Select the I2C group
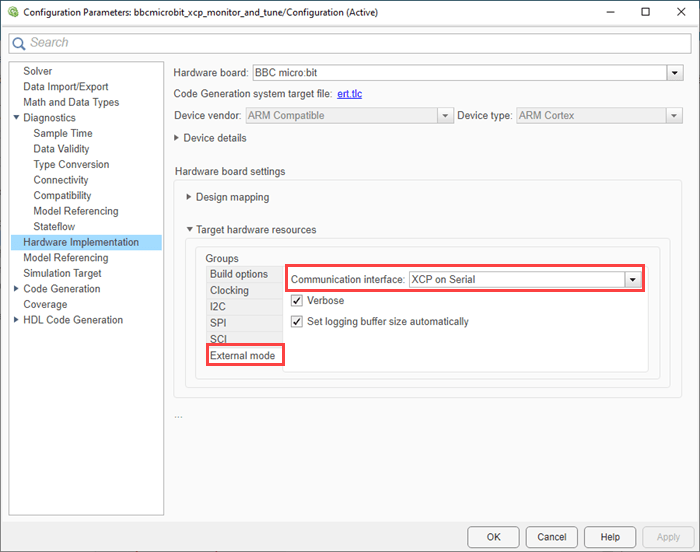 [x=244, y=306]
